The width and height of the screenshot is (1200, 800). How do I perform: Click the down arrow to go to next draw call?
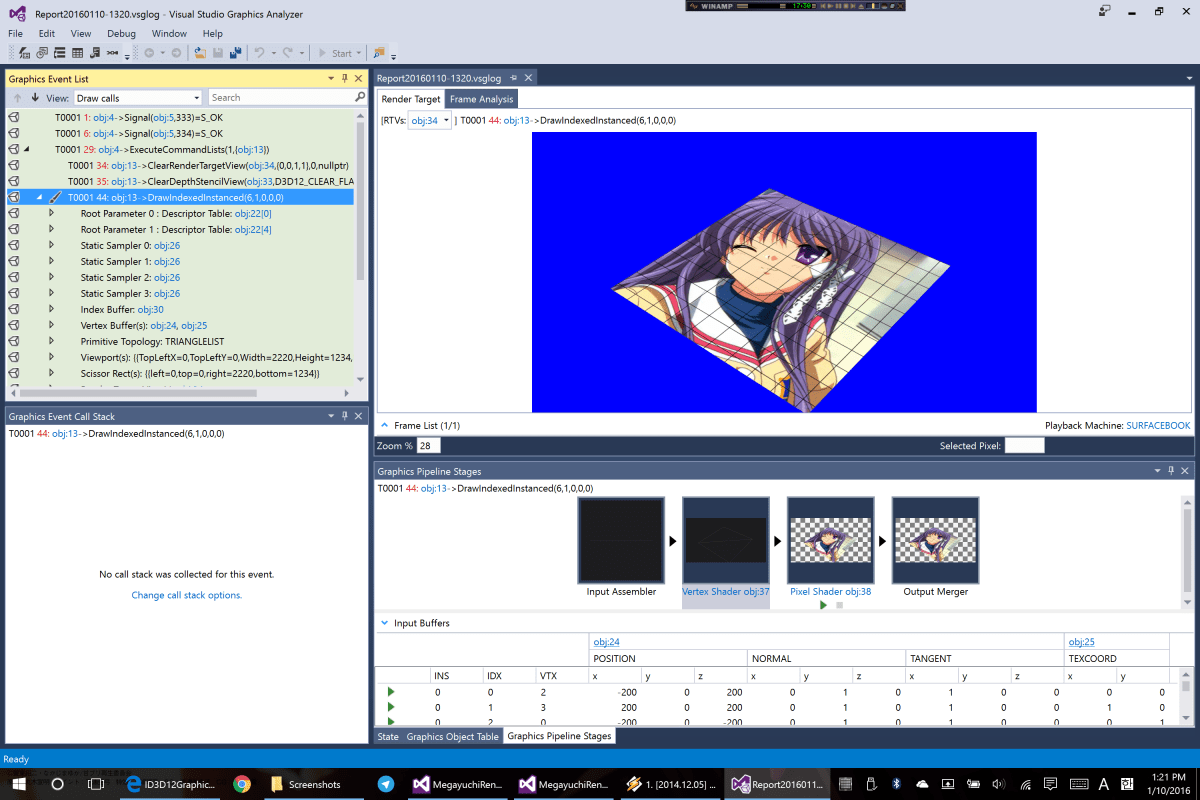(35, 98)
